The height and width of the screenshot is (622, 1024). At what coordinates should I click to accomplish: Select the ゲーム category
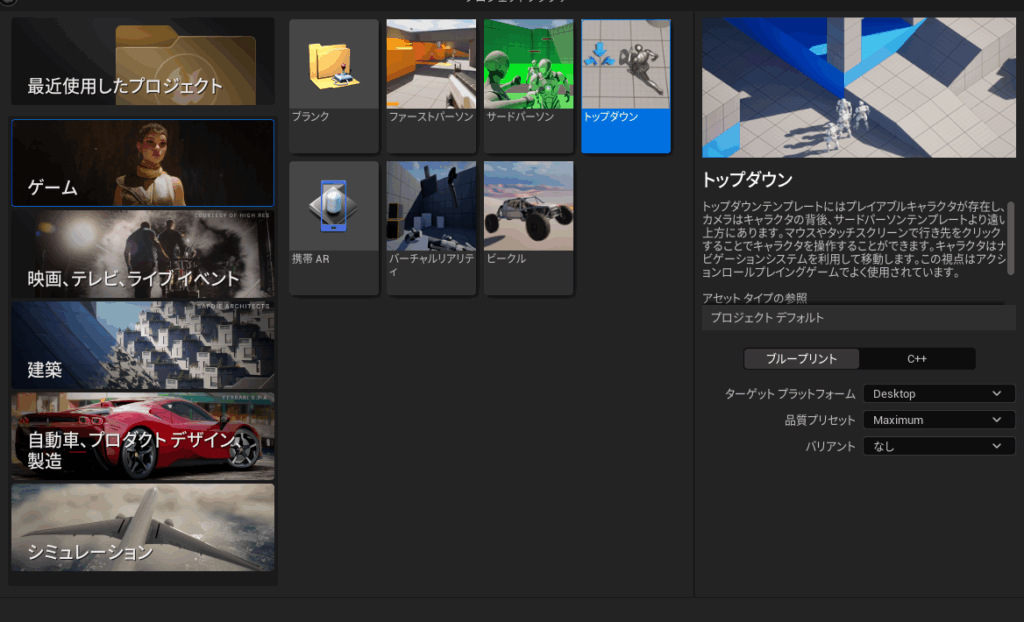pyautogui.click(x=143, y=163)
